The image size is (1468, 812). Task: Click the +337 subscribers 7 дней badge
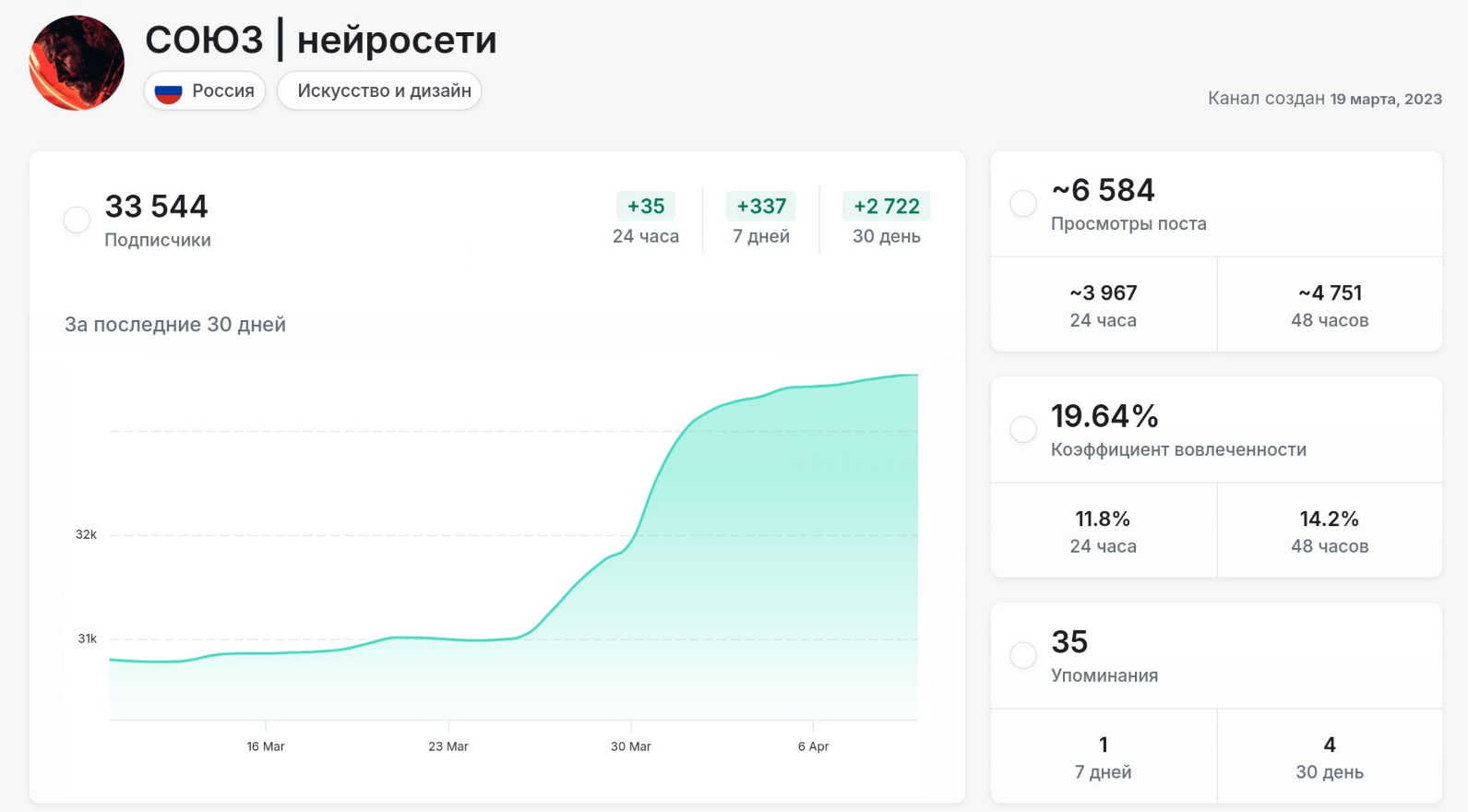coord(761,207)
